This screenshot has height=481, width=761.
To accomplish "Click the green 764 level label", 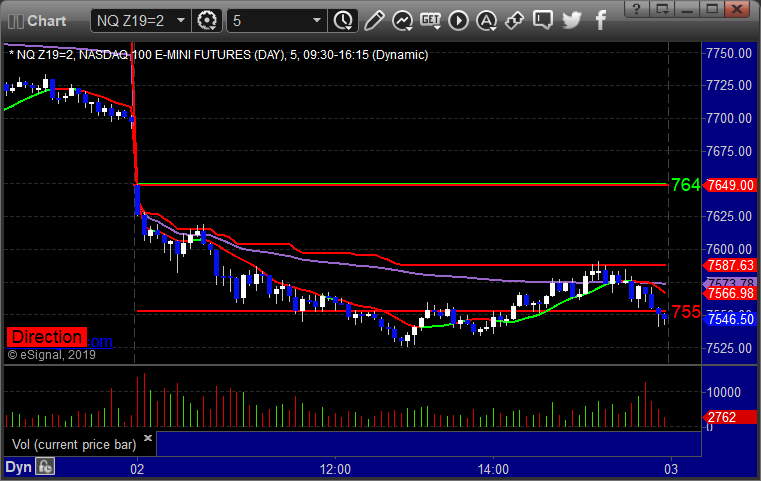I will point(686,185).
